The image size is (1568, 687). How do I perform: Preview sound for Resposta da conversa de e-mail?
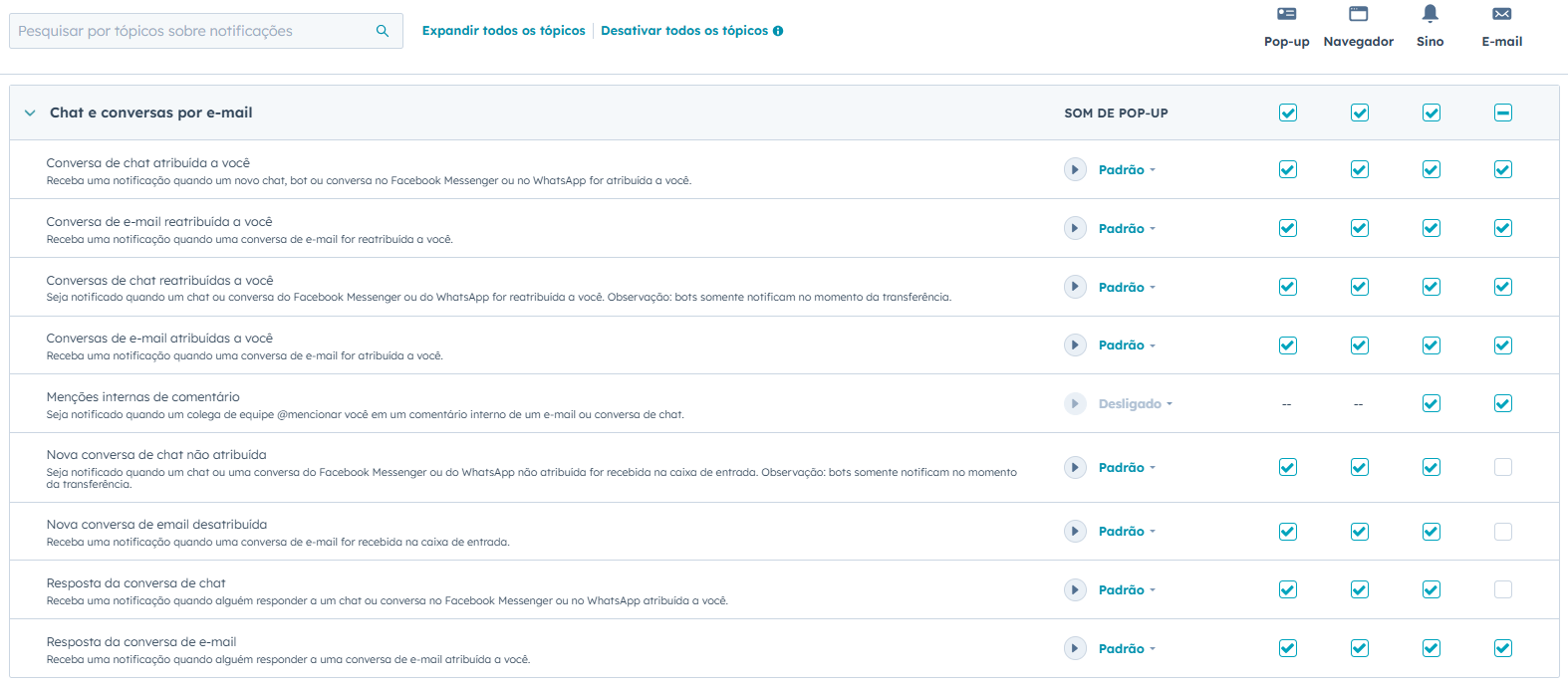pyautogui.click(x=1075, y=648)
